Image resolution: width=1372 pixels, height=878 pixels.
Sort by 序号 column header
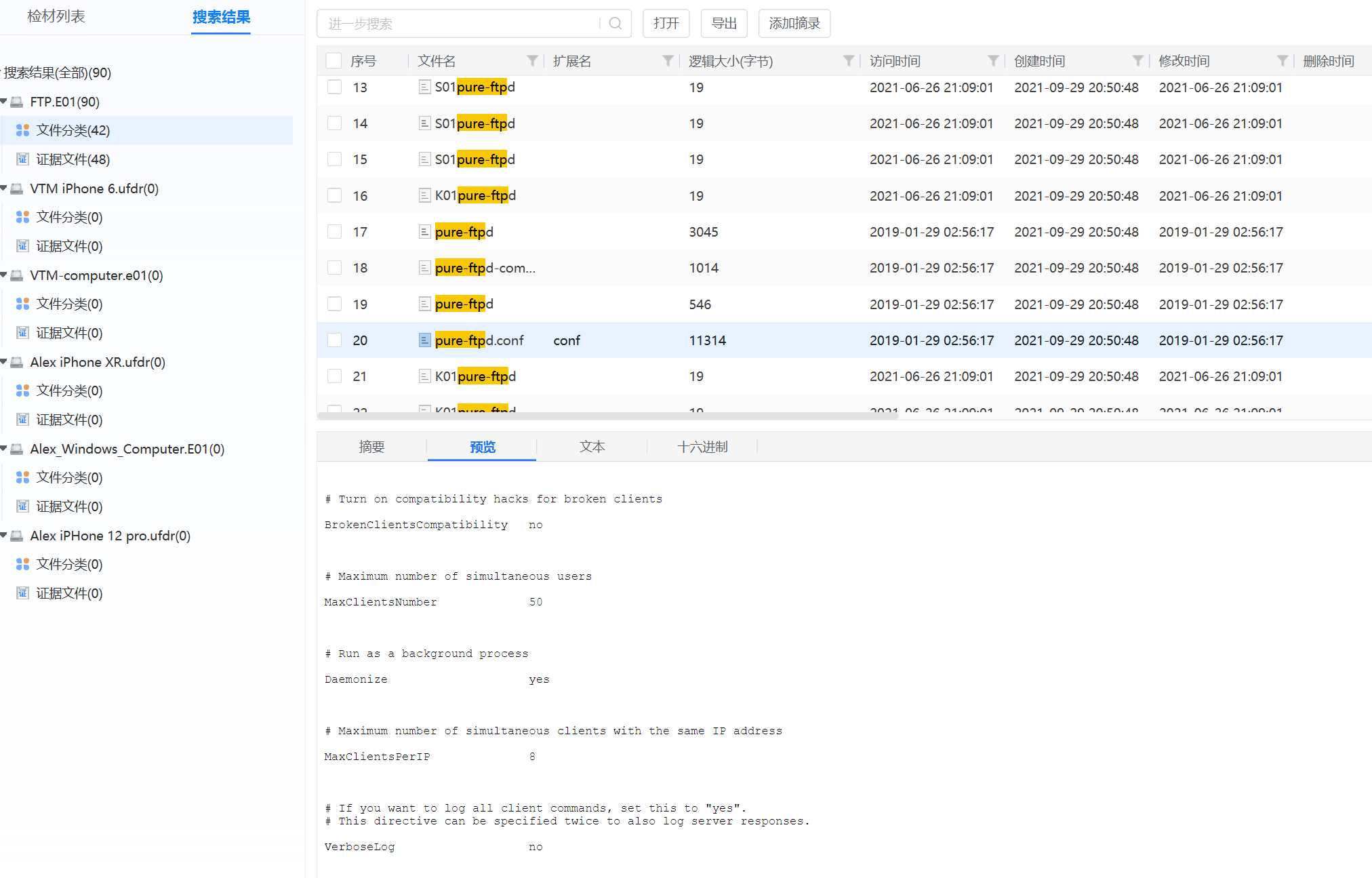point(363,61)
